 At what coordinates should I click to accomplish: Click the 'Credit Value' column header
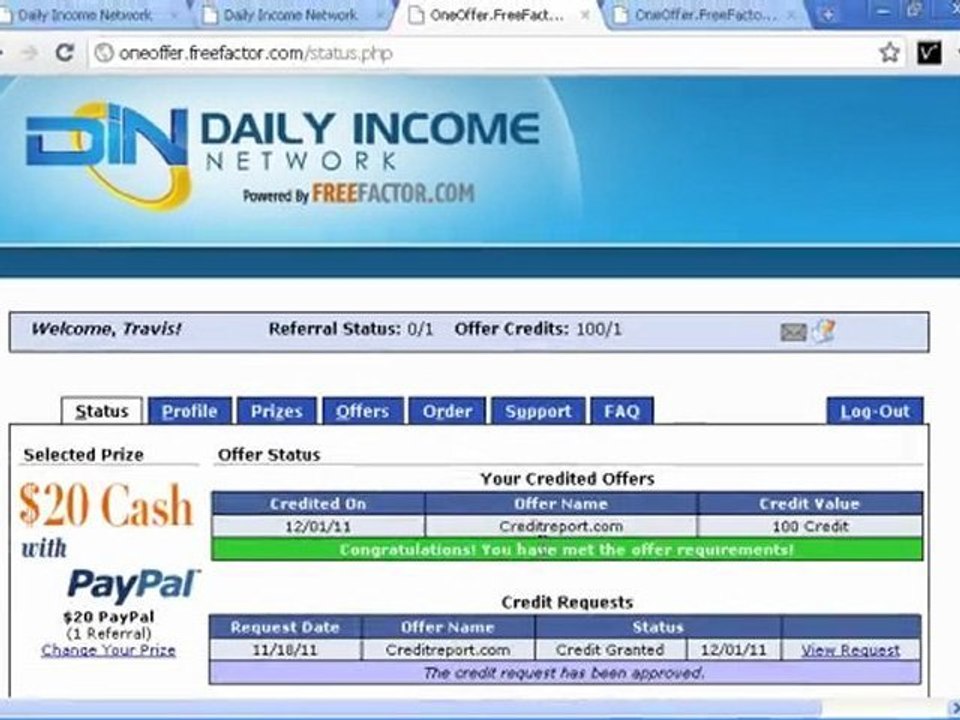tap(810, 504)
